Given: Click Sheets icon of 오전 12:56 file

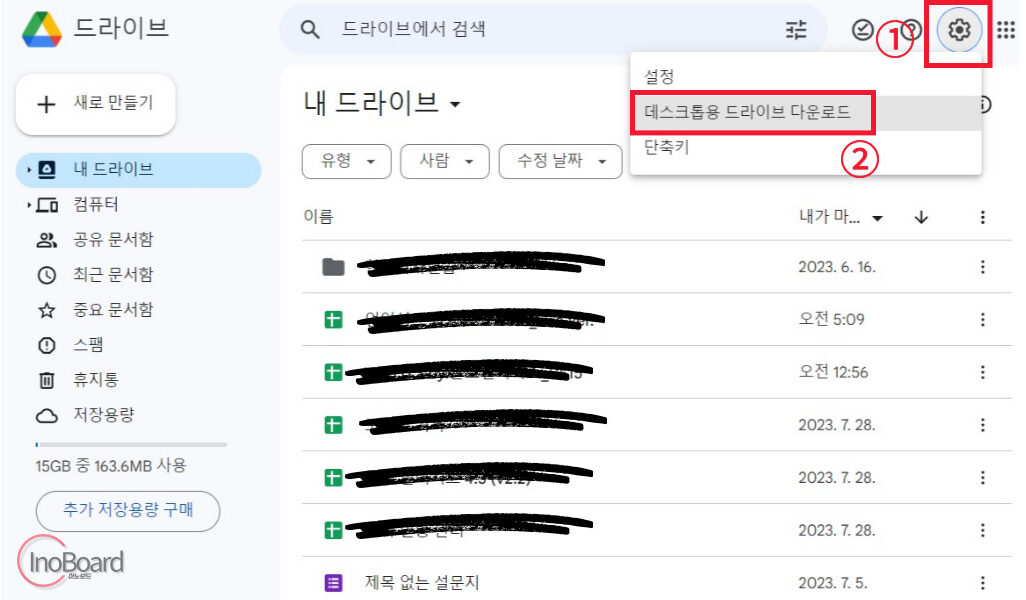Looking at the screenshot, I should [x=334, y=372].
